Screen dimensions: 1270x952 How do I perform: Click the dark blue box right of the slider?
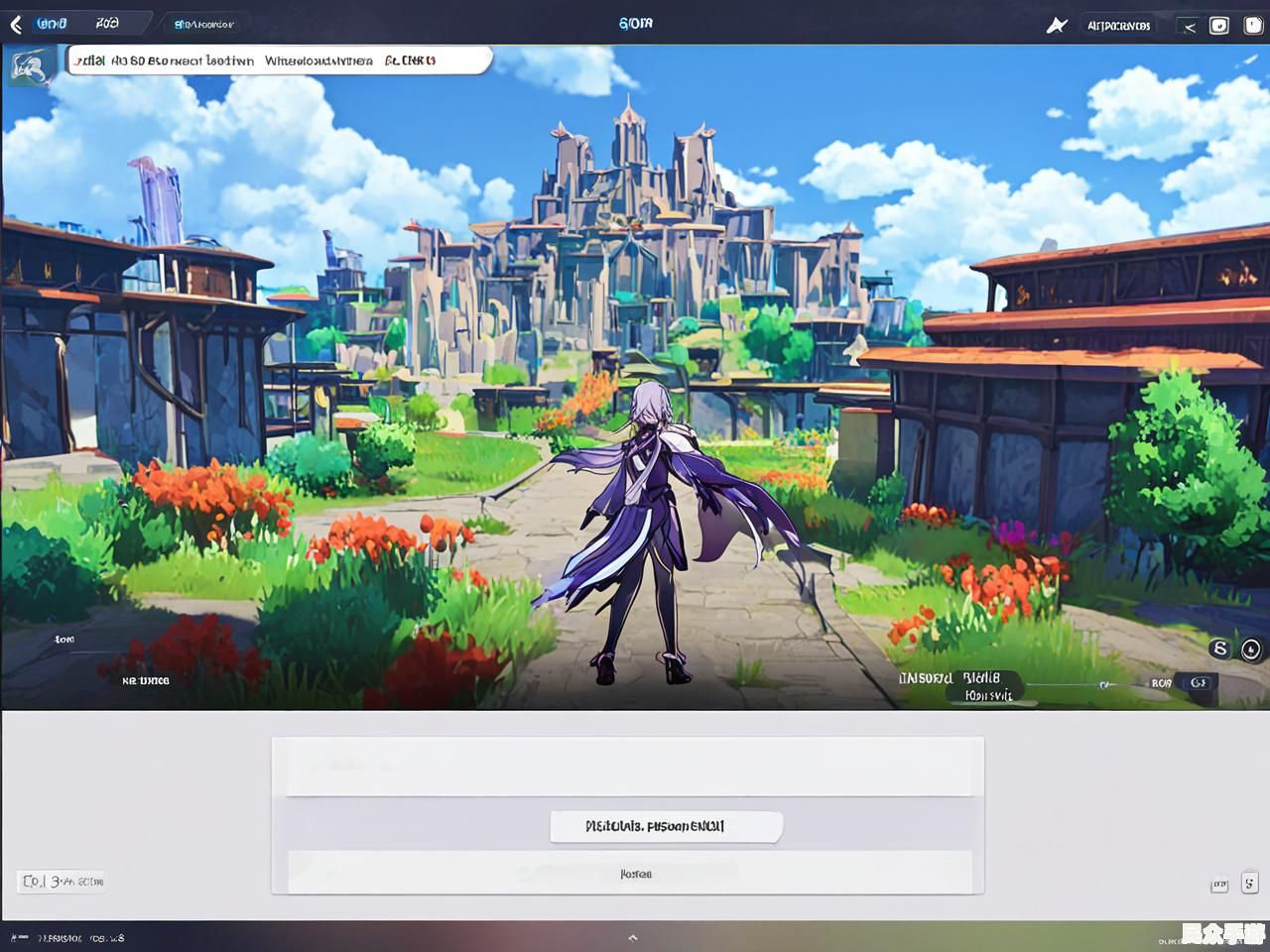[1198, 683]
